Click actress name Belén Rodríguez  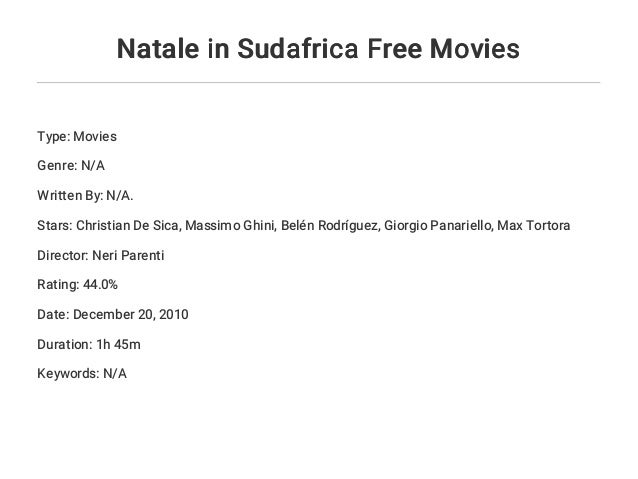pyautogui.click(x=329, y=225)
